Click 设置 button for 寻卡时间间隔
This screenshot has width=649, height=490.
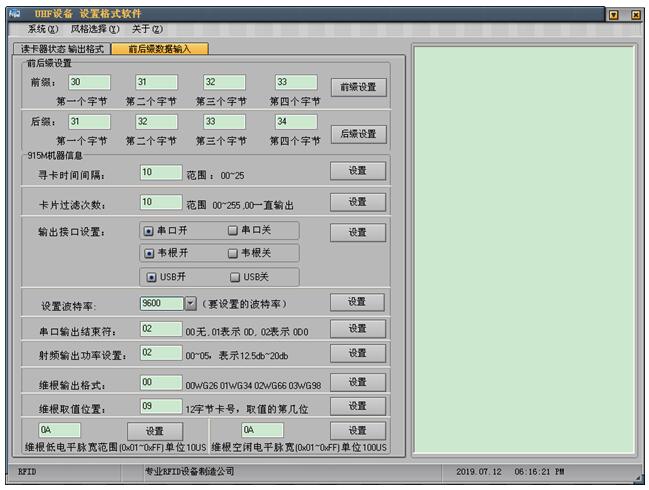[x=358, y=171]
